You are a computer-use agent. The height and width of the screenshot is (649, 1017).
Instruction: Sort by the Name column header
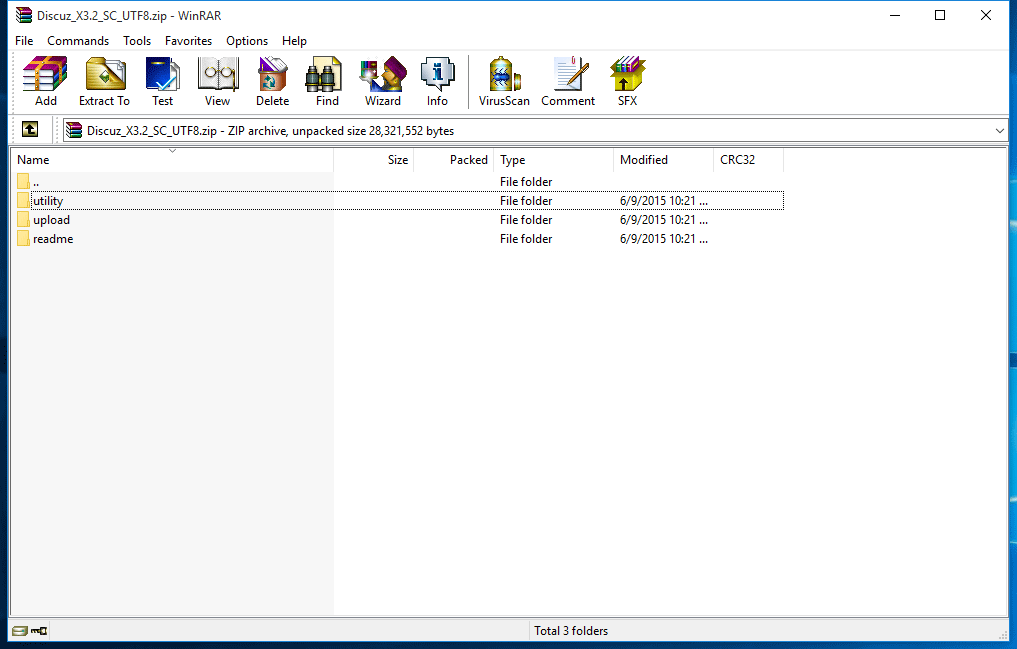click(x=172, y=159)
